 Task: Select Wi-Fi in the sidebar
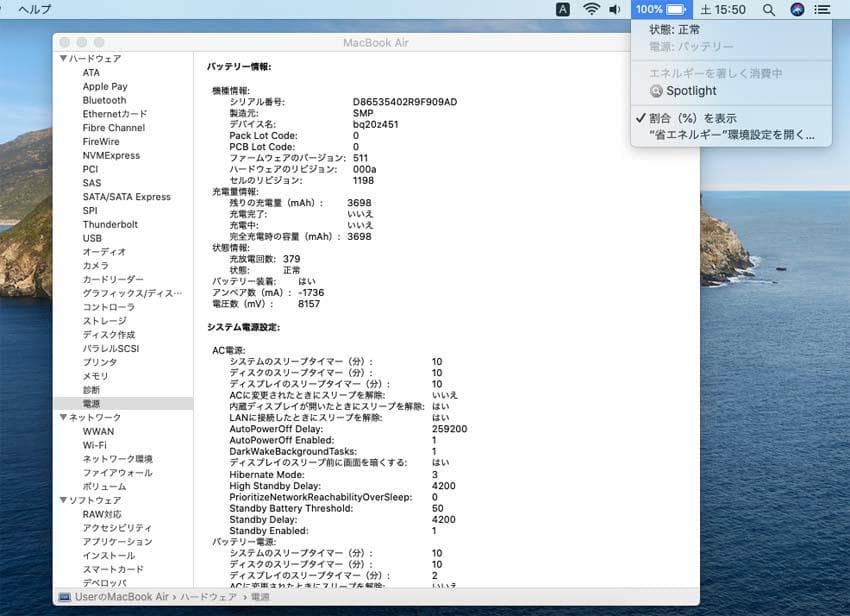coord(94,445)
